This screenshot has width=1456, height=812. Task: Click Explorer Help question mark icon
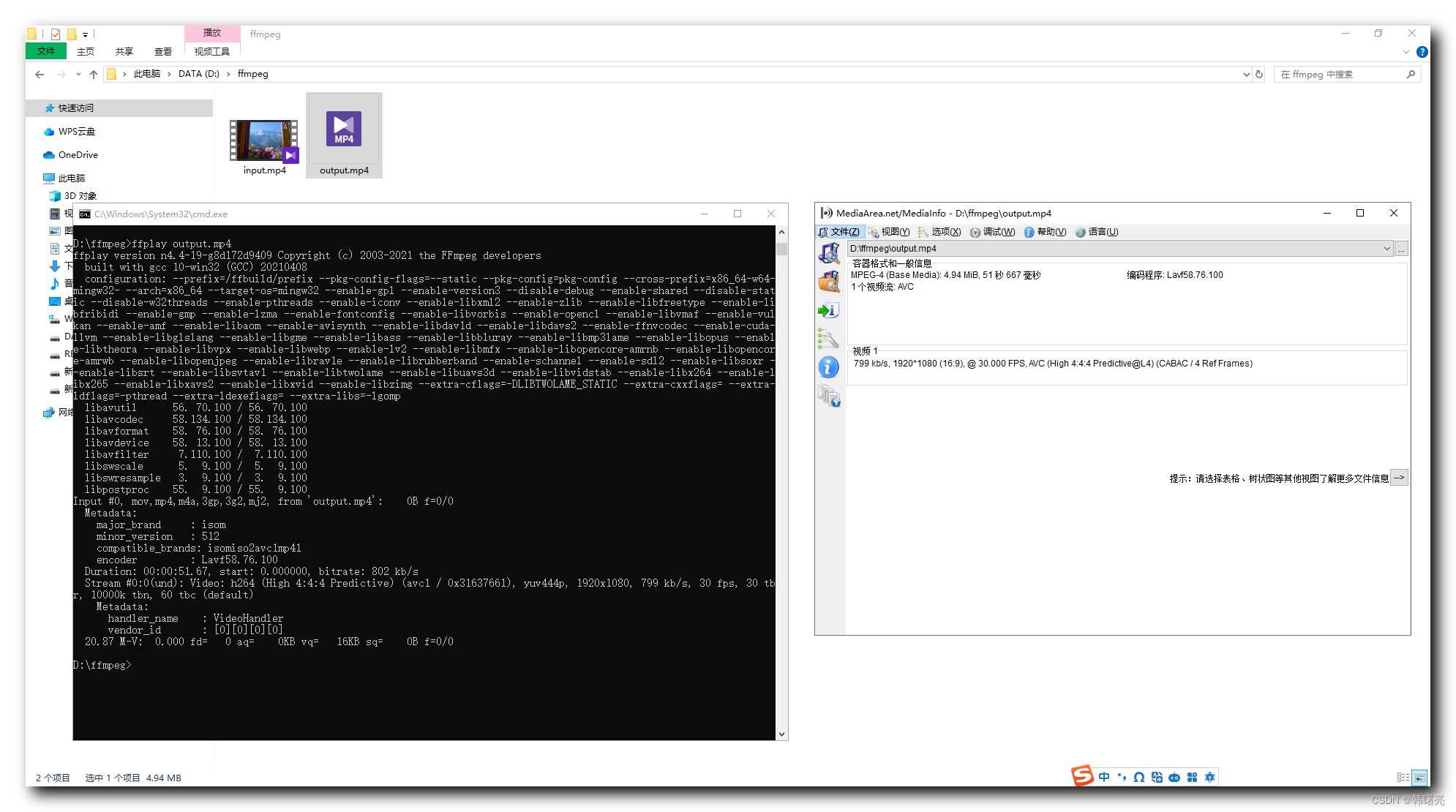(x=1422, y=52)
